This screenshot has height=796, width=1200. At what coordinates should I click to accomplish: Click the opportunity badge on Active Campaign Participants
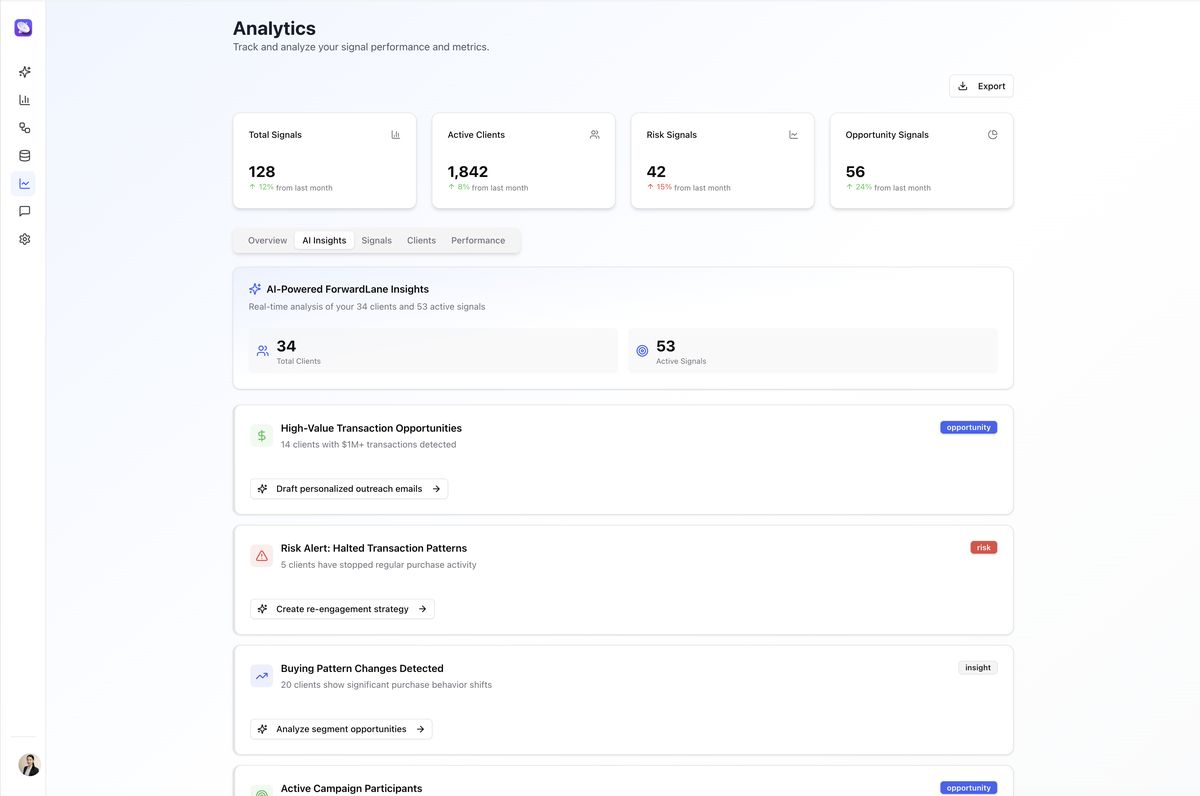coord(968,788)
